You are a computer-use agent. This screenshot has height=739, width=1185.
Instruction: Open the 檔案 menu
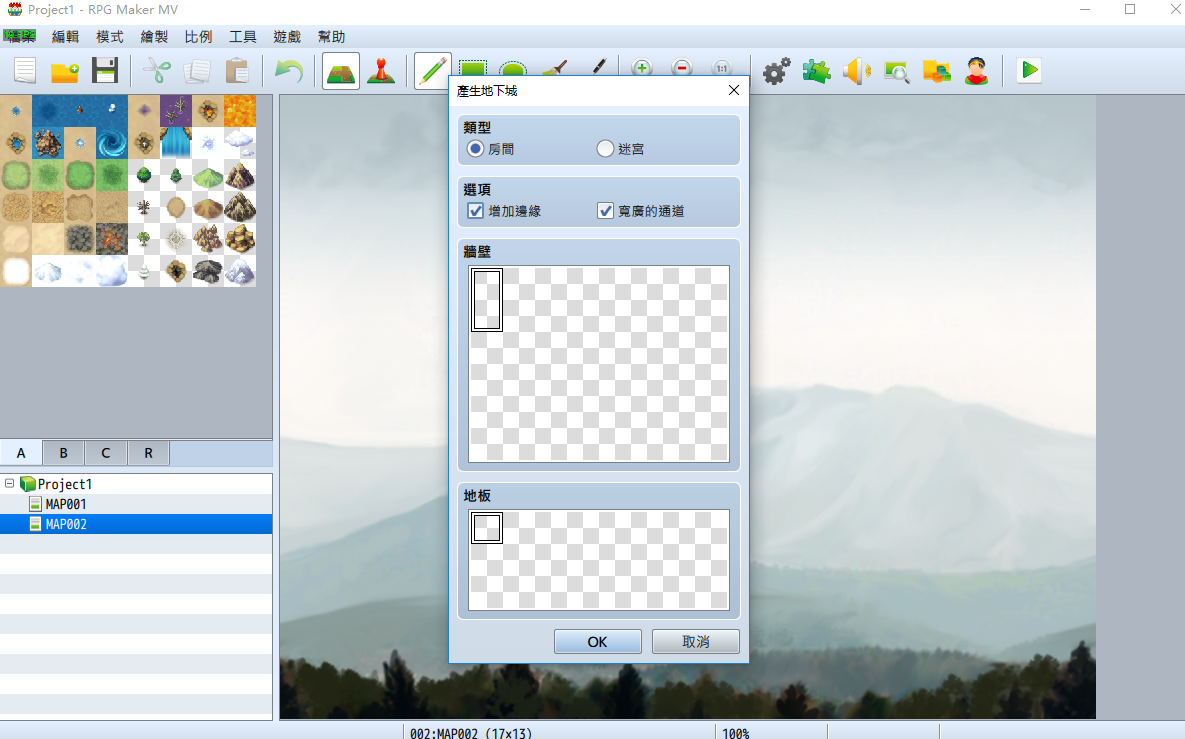[20, 36]
